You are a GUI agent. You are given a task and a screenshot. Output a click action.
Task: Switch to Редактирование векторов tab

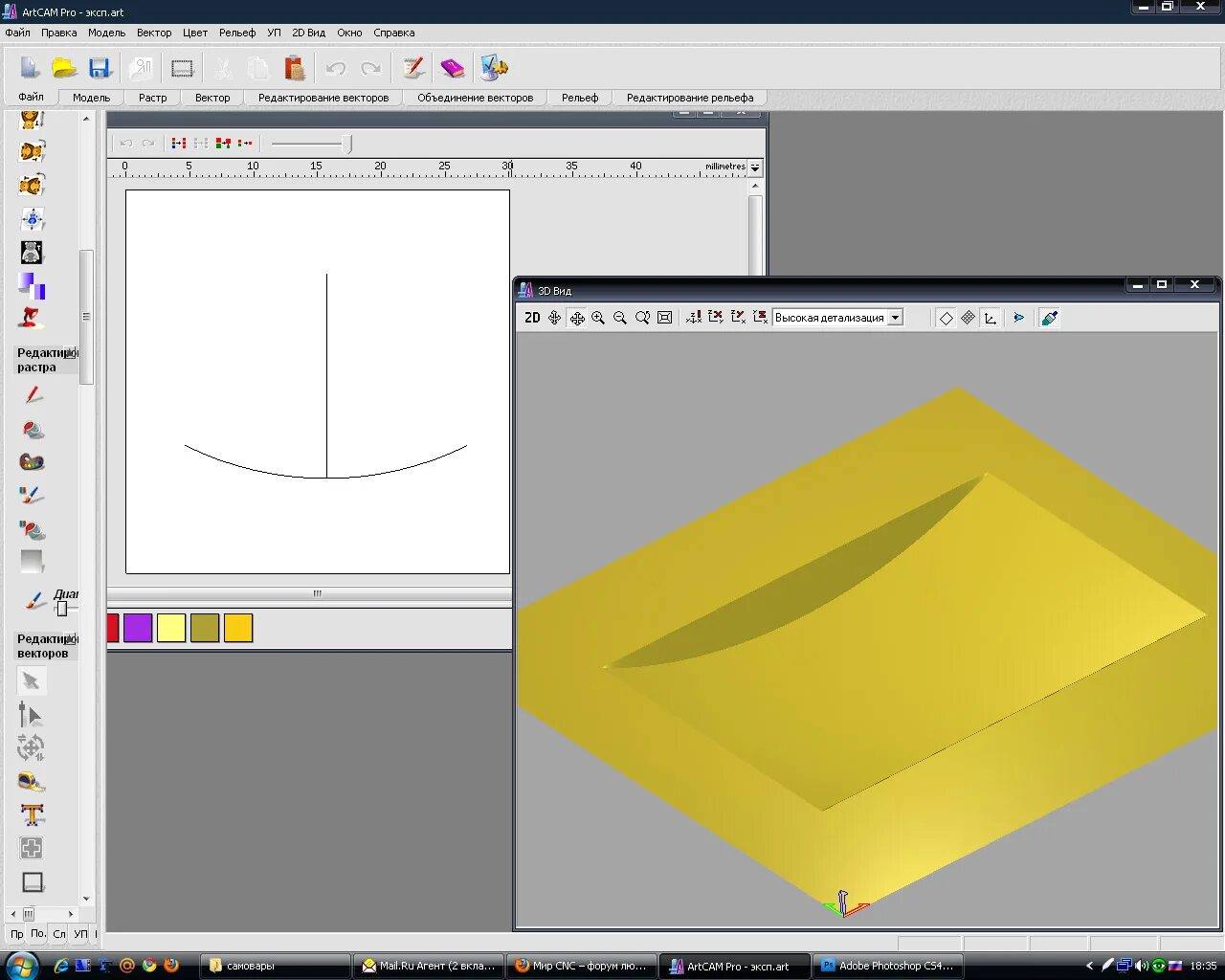tap(323, 98)
